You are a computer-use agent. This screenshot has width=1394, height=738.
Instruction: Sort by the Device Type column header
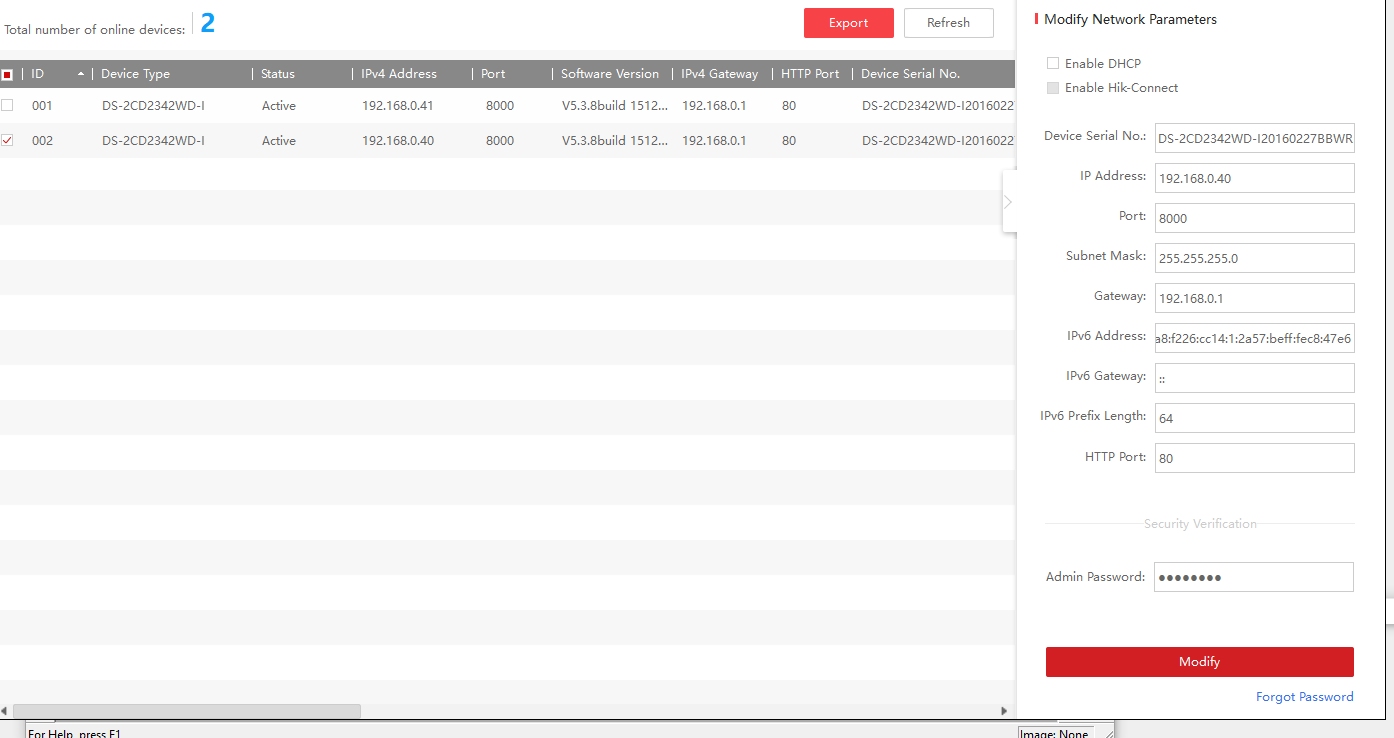pos(136,74)
